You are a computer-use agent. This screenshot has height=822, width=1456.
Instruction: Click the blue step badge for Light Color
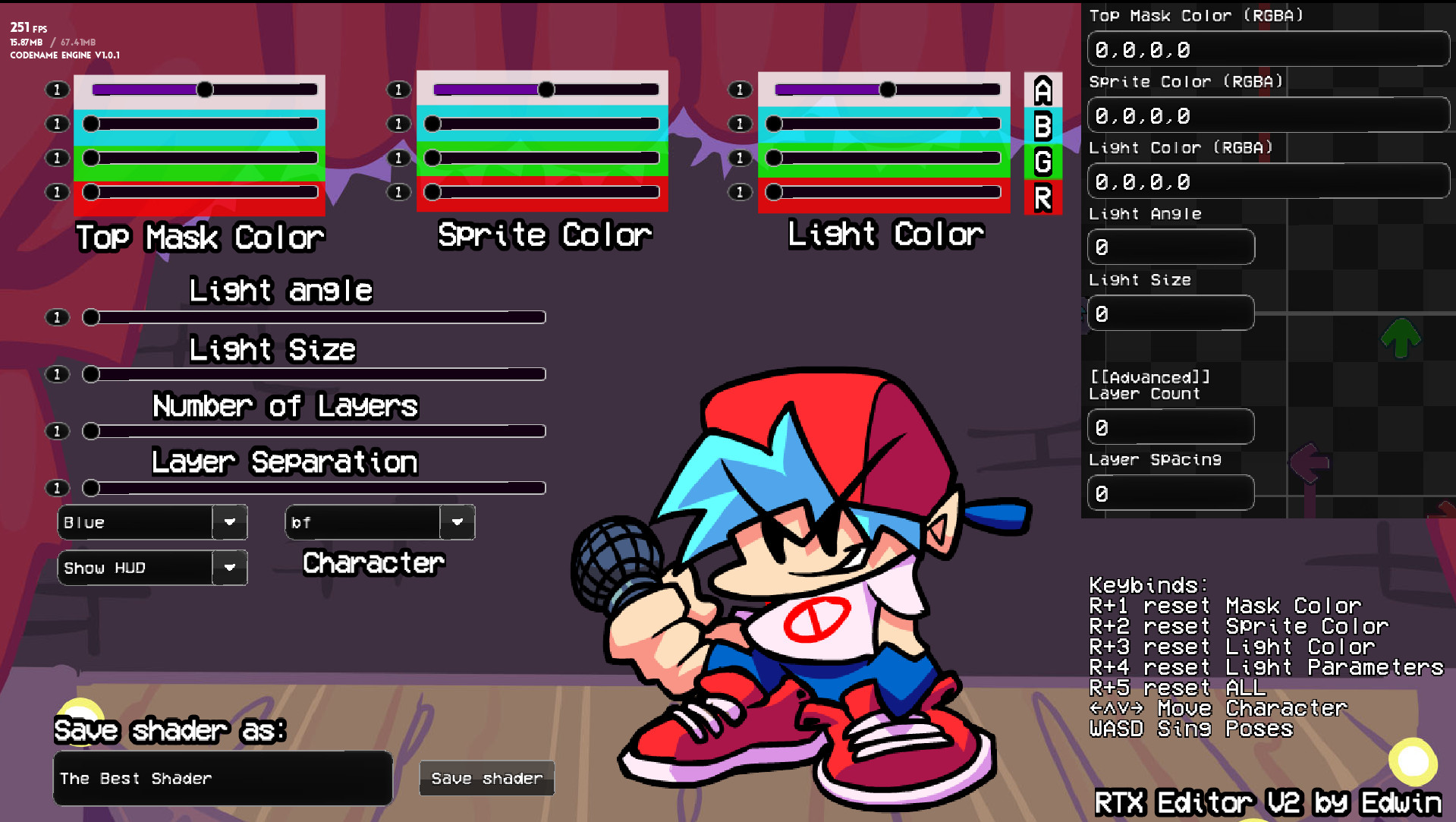point(740,124)
